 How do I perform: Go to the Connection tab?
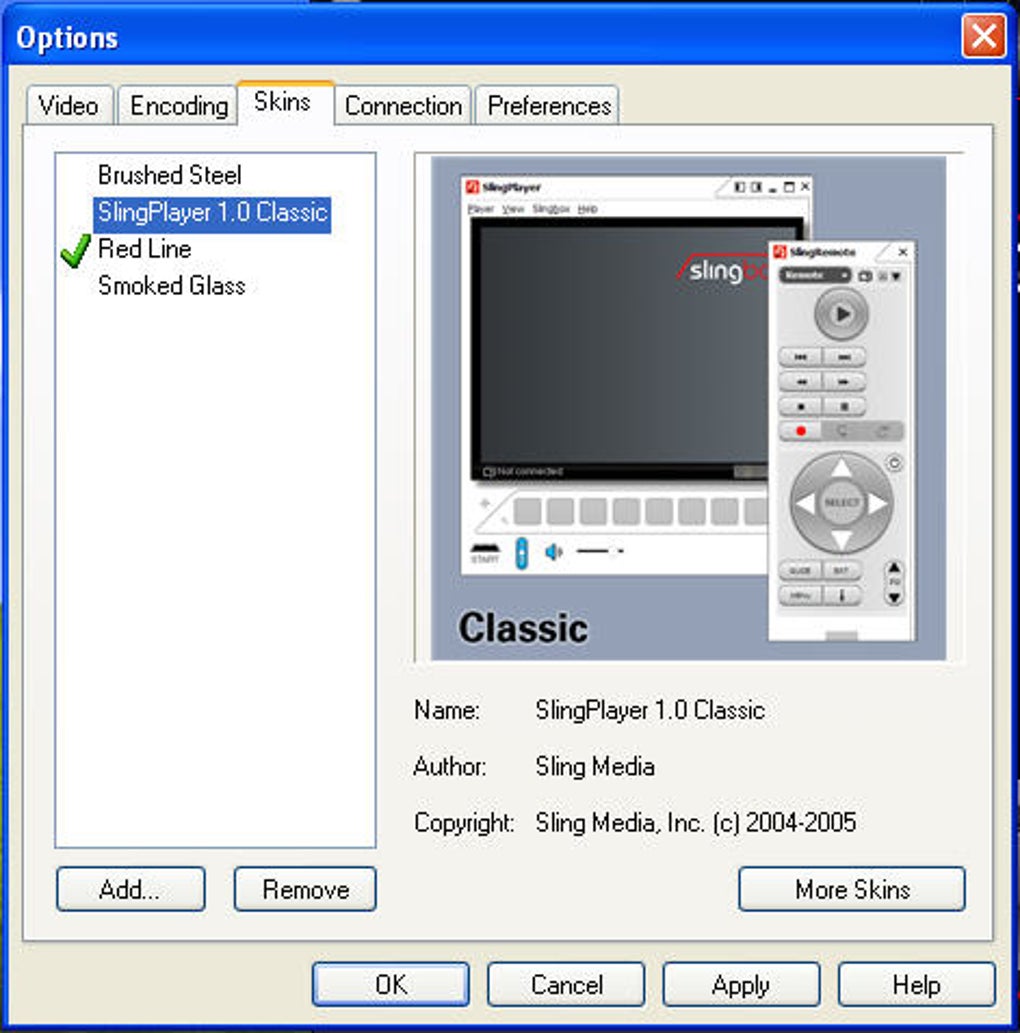tap(403, 105)
